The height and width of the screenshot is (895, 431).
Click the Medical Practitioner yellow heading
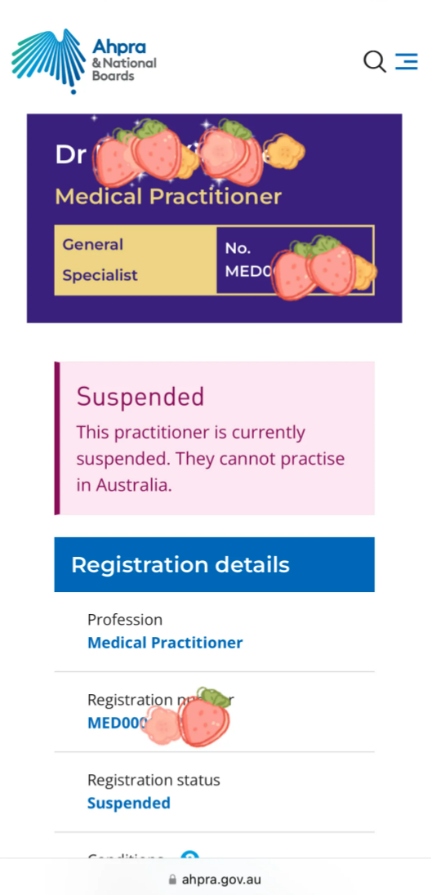168,197
